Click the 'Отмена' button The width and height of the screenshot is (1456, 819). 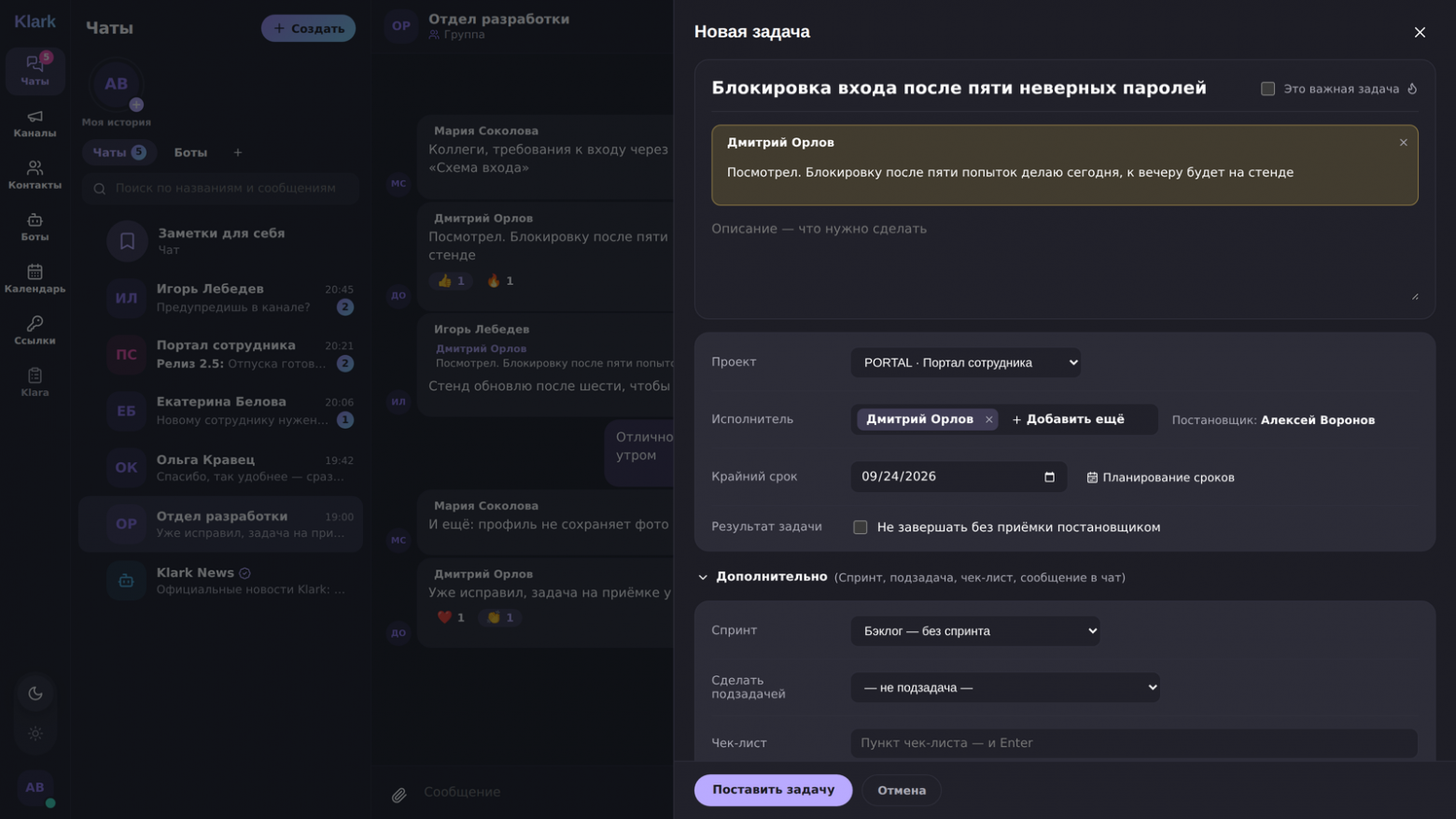(902, 790)
